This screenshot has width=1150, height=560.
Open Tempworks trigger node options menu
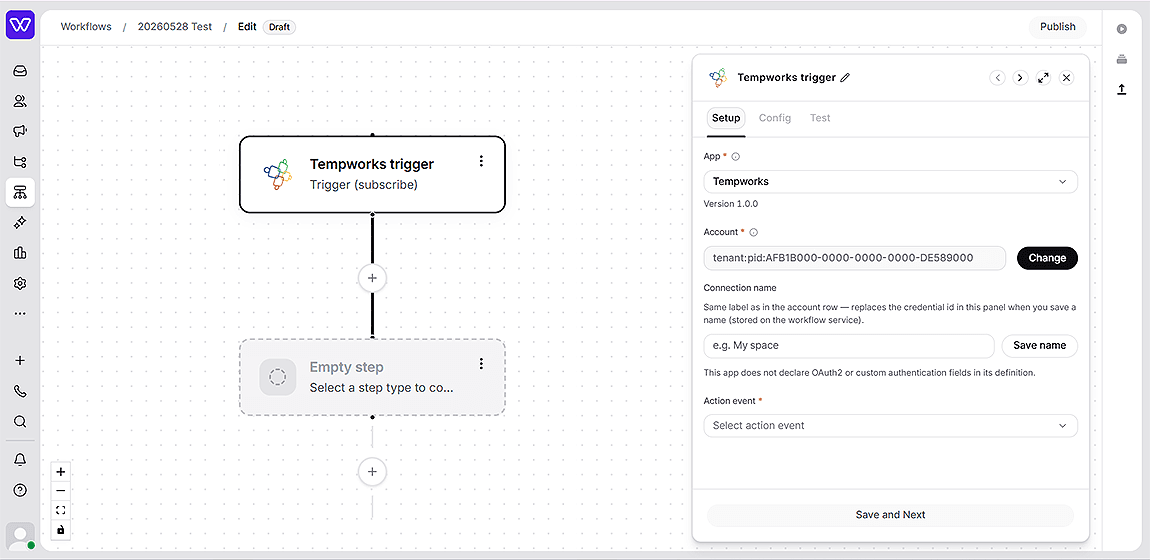481,161
